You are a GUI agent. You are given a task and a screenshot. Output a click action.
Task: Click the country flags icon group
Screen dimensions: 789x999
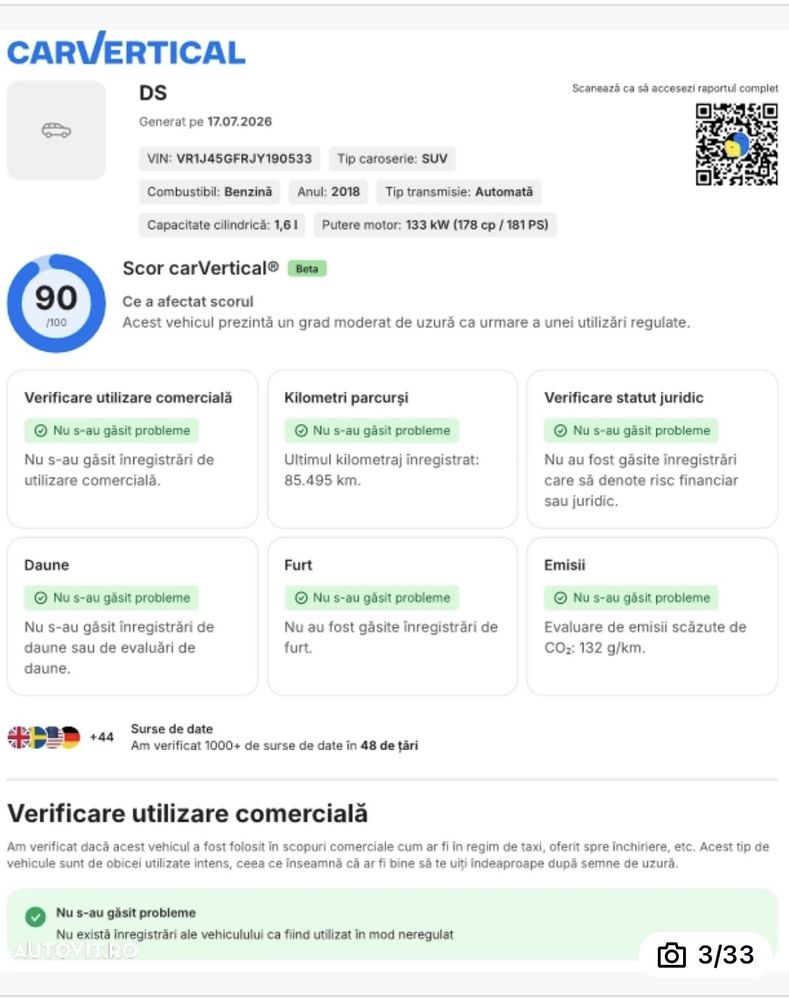tap(44, 737)
